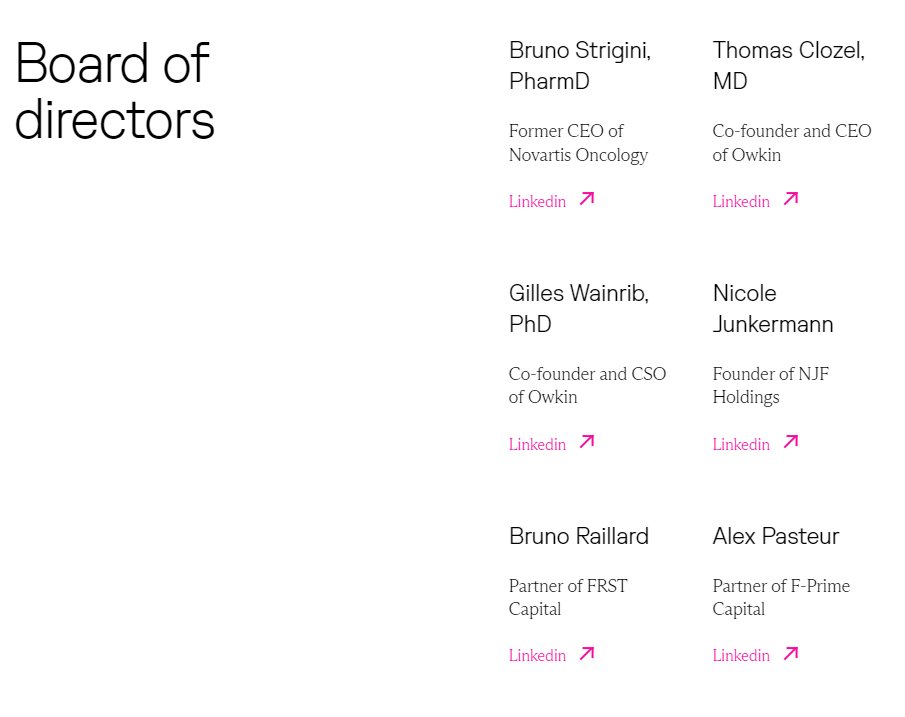The height and width of the screenshot is (717, 905).
Task: Visit Nicole Junkermann's Linkedin text link
Action: [x=741, y=445]
